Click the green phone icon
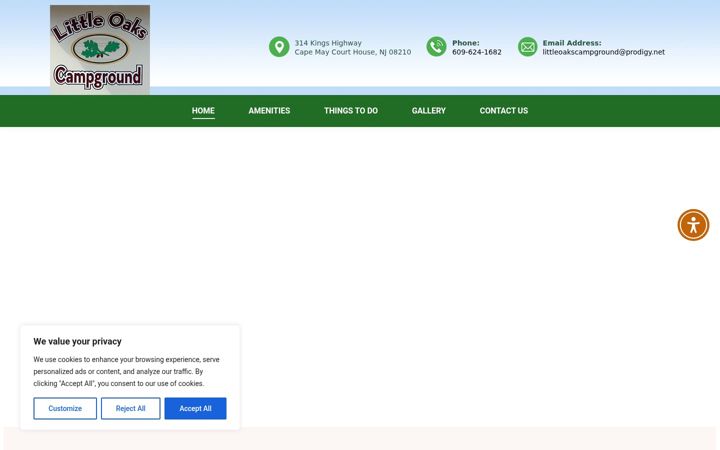This screenshot has height=450, width=720. [436, 47]
